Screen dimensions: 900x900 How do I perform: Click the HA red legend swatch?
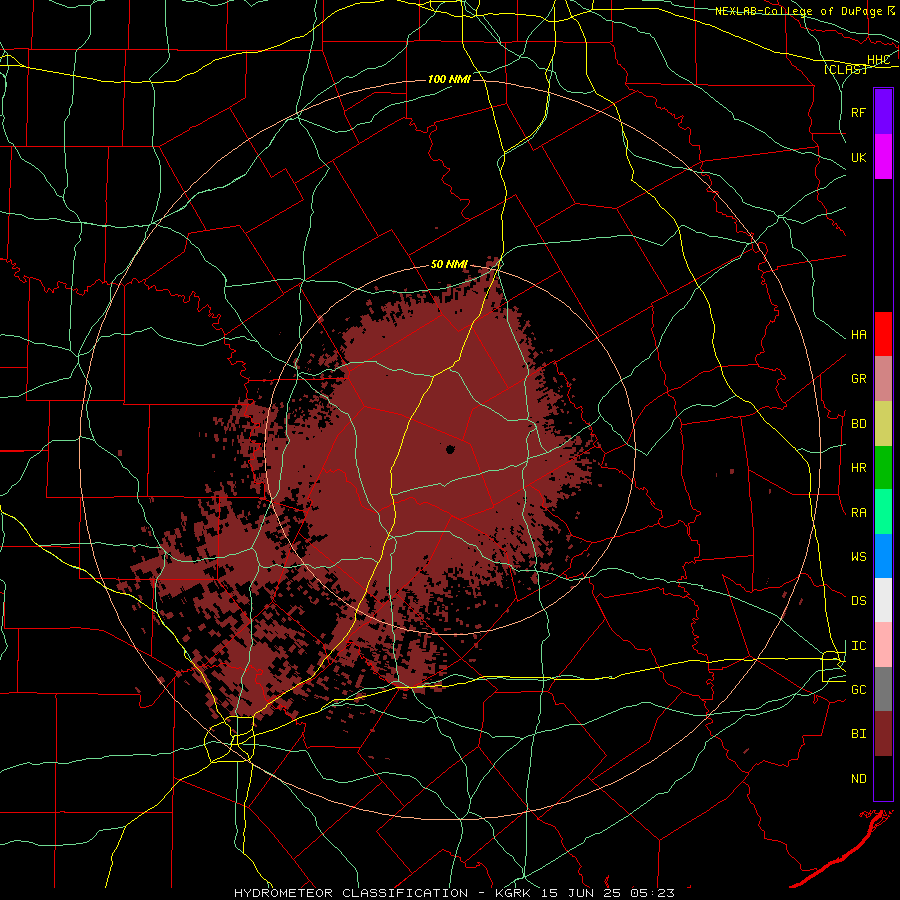point(883,334)
